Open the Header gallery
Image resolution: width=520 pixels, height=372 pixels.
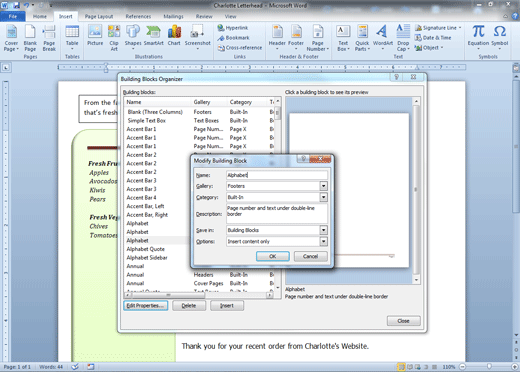pyautogui.click(x=277, y=38)
